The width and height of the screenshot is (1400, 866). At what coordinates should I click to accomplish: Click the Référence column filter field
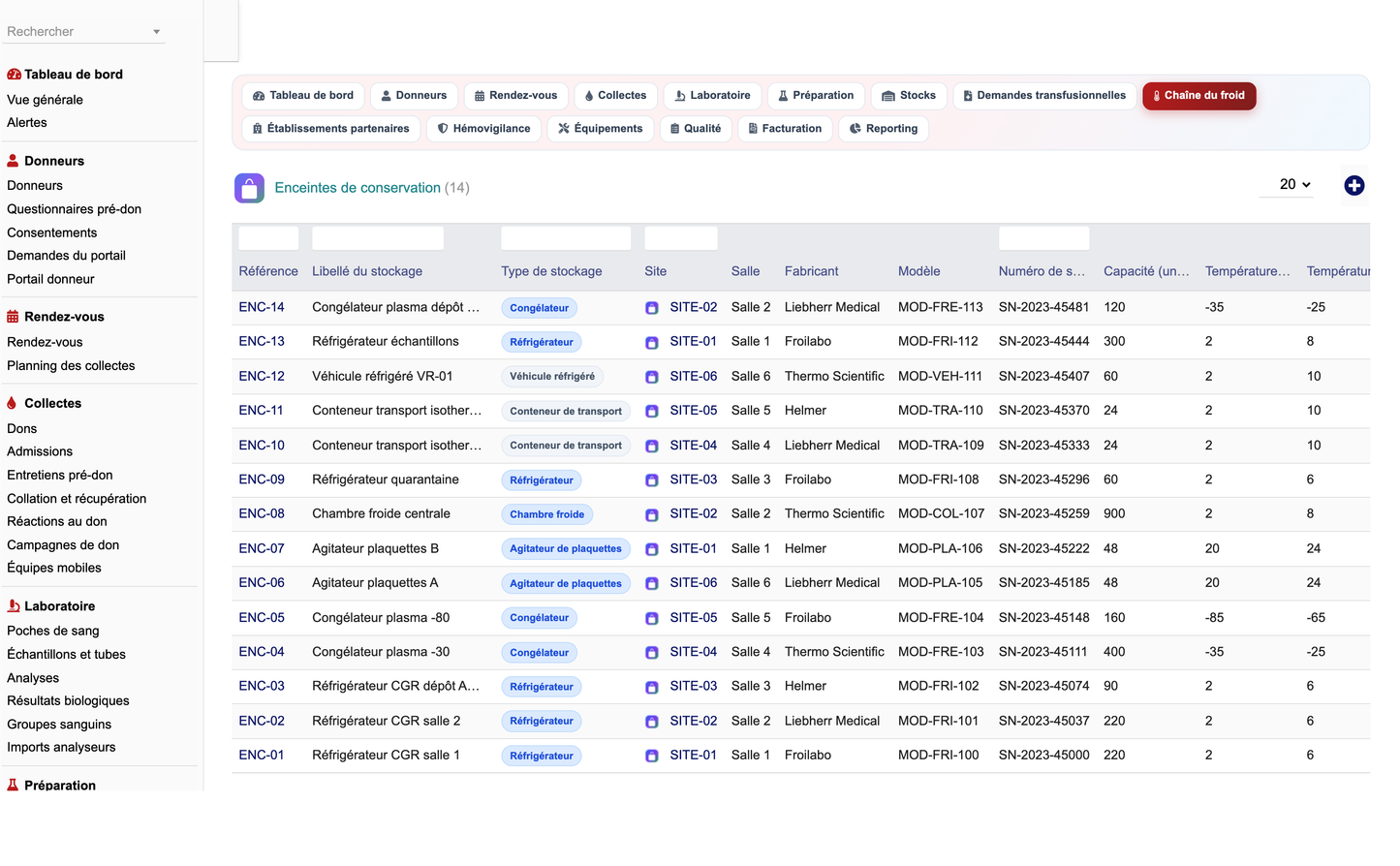coord(268,238)
